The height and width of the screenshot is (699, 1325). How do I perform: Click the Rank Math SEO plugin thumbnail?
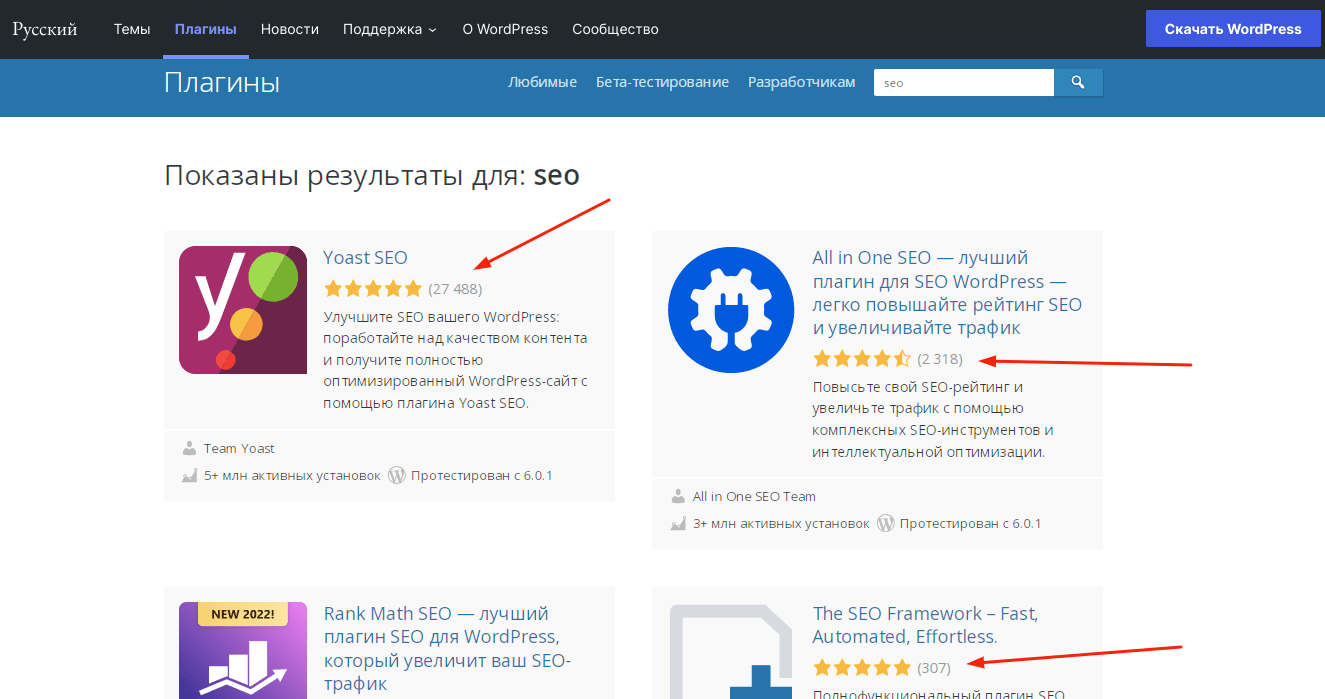pos(243,650)
